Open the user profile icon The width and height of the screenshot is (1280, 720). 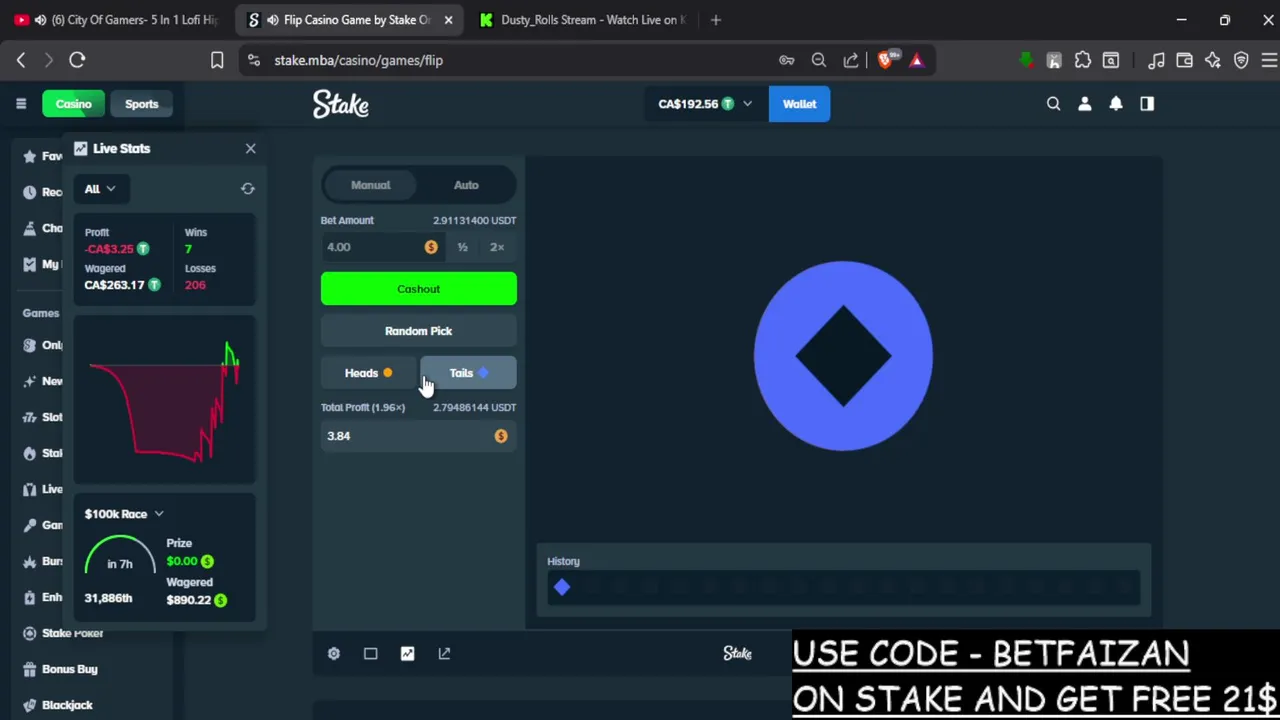[1085, 104]
